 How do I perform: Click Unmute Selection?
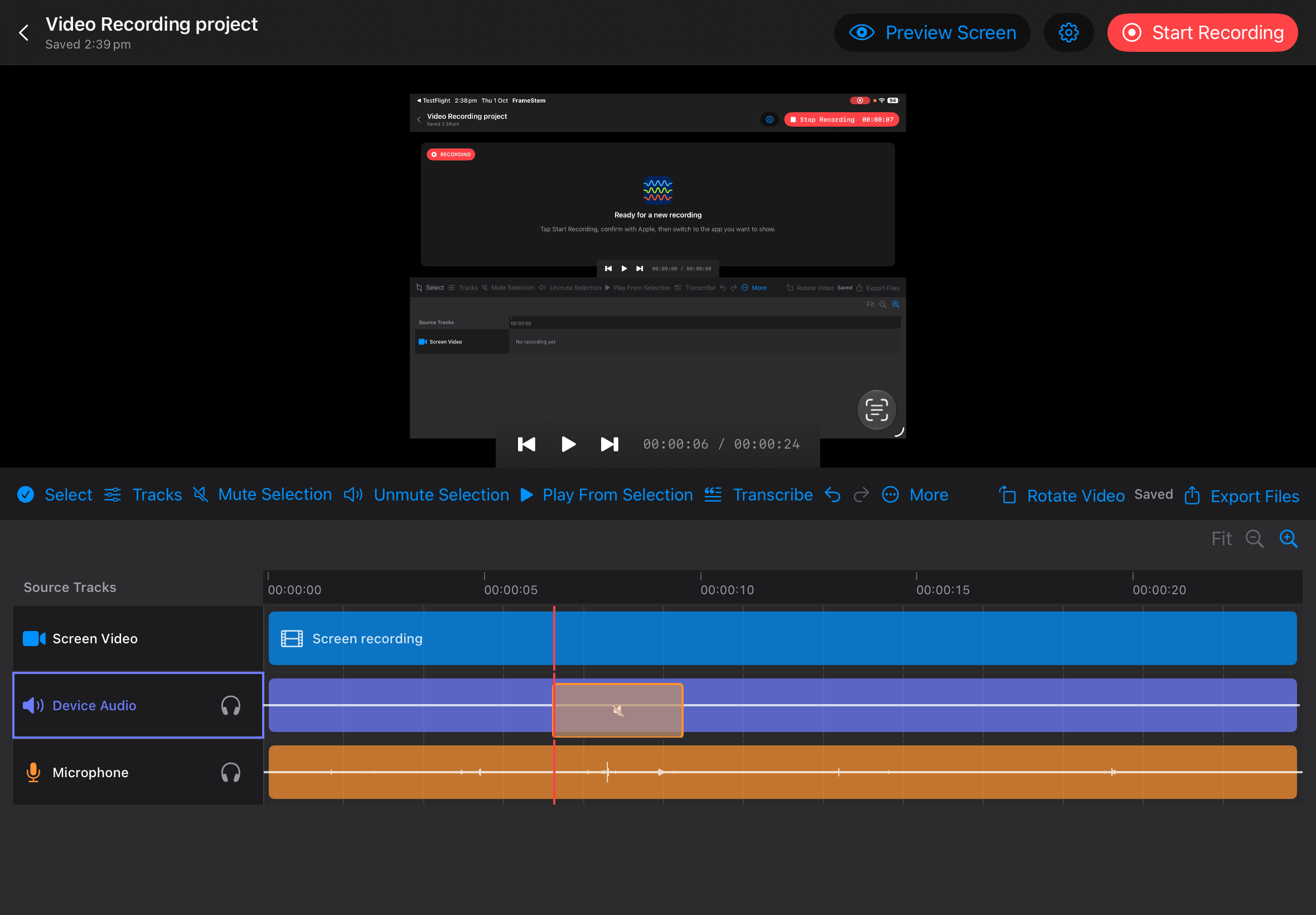coord(426,495)
